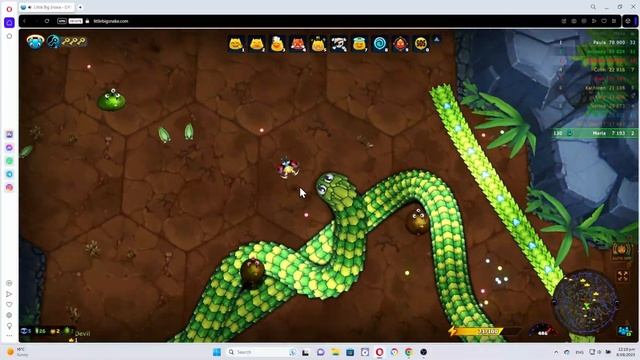Open the friends icon at bottom right
This screenshot has height=360, width=640.
pyautogui.click(x=624, y=331)
